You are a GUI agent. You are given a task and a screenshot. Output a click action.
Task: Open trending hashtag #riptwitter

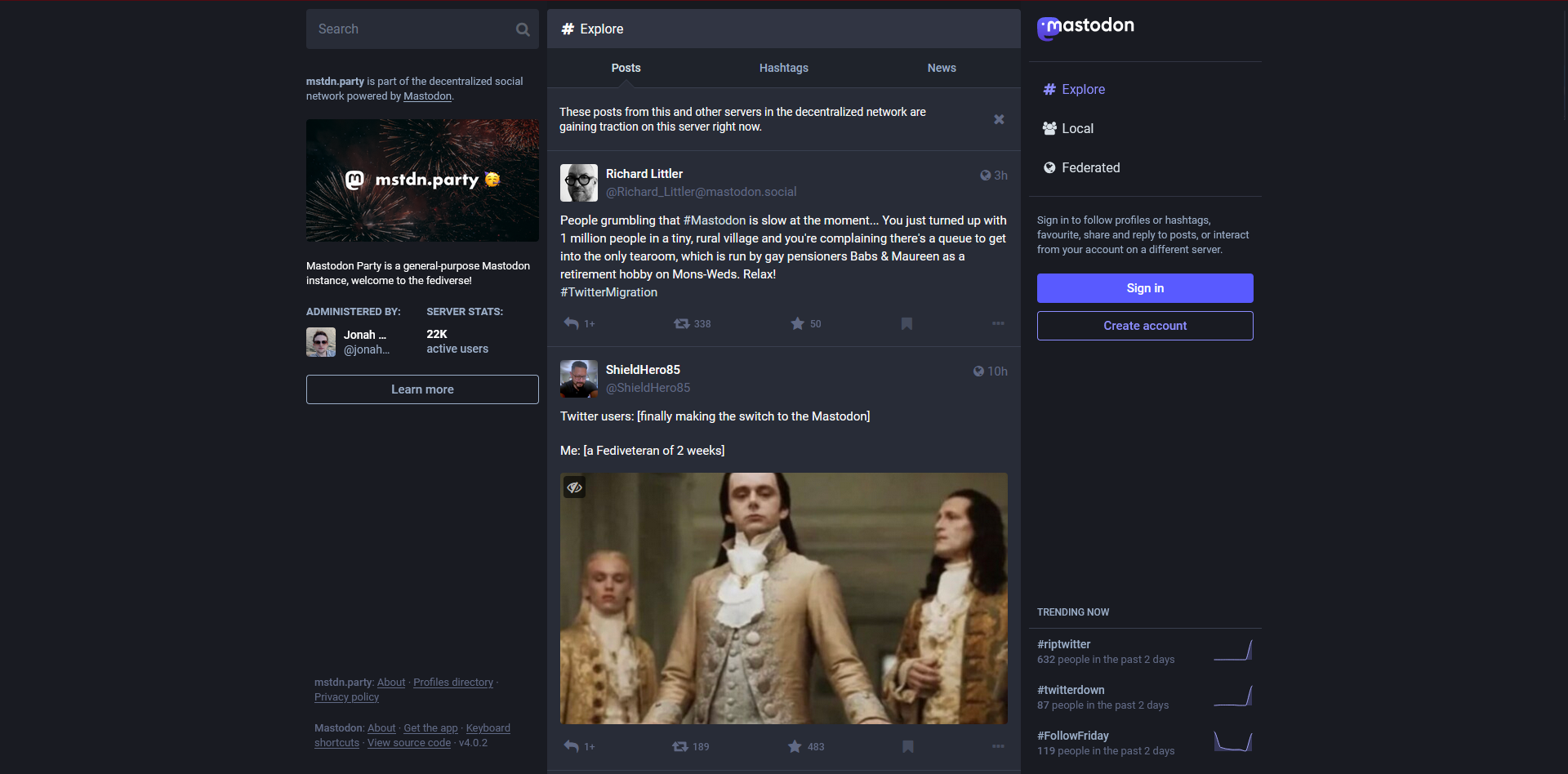[1063, 644]
